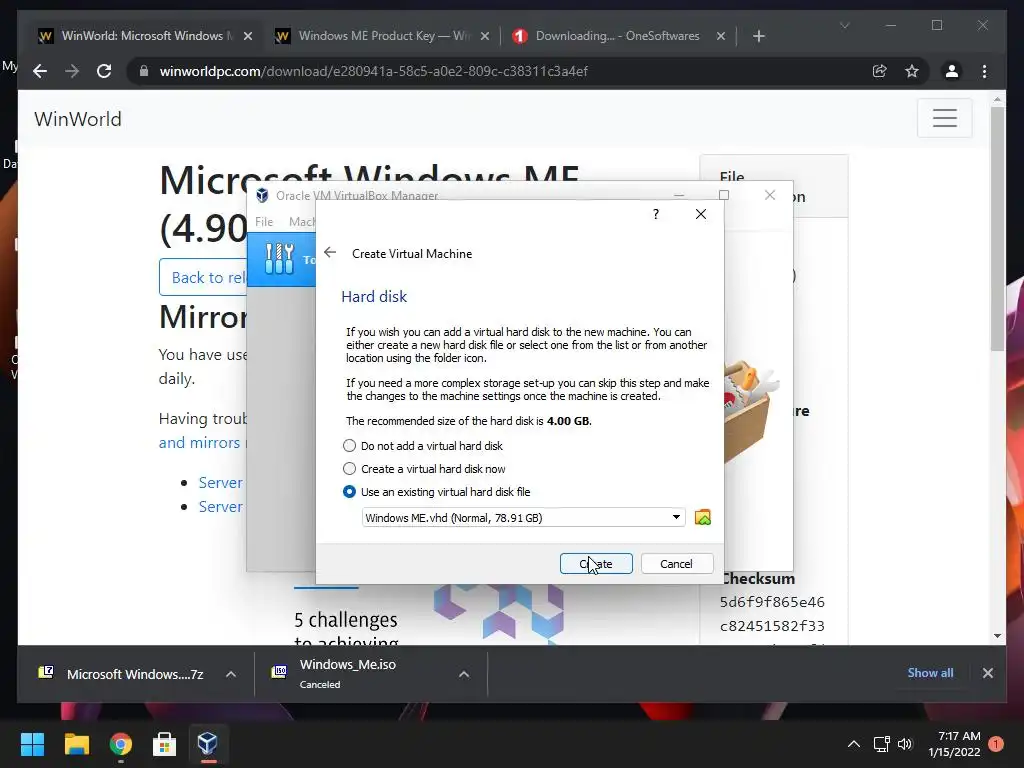1024x768 pixels.
Task: Open Chrome's three-dot menu
Action: point(984,71)
